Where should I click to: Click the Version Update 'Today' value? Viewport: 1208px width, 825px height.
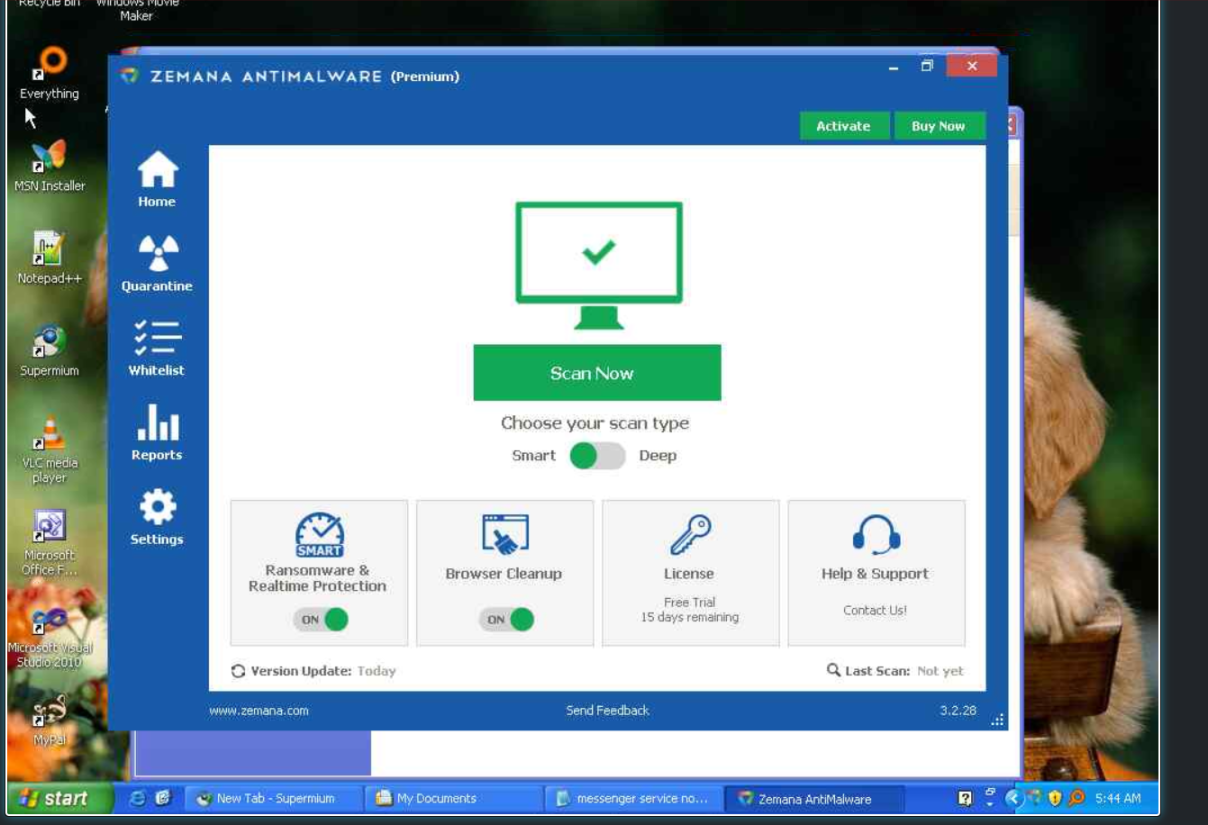pos(377,671)
